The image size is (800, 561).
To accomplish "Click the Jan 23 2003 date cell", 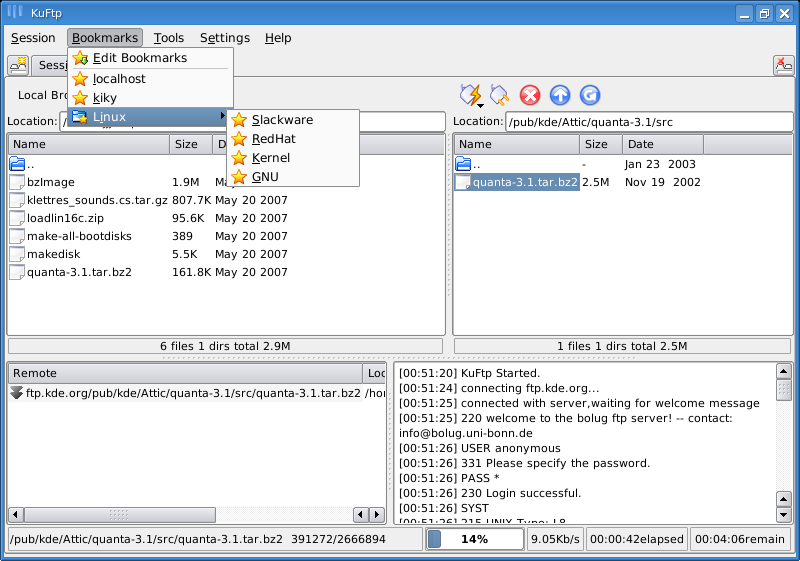I will (x=660, y=164).
